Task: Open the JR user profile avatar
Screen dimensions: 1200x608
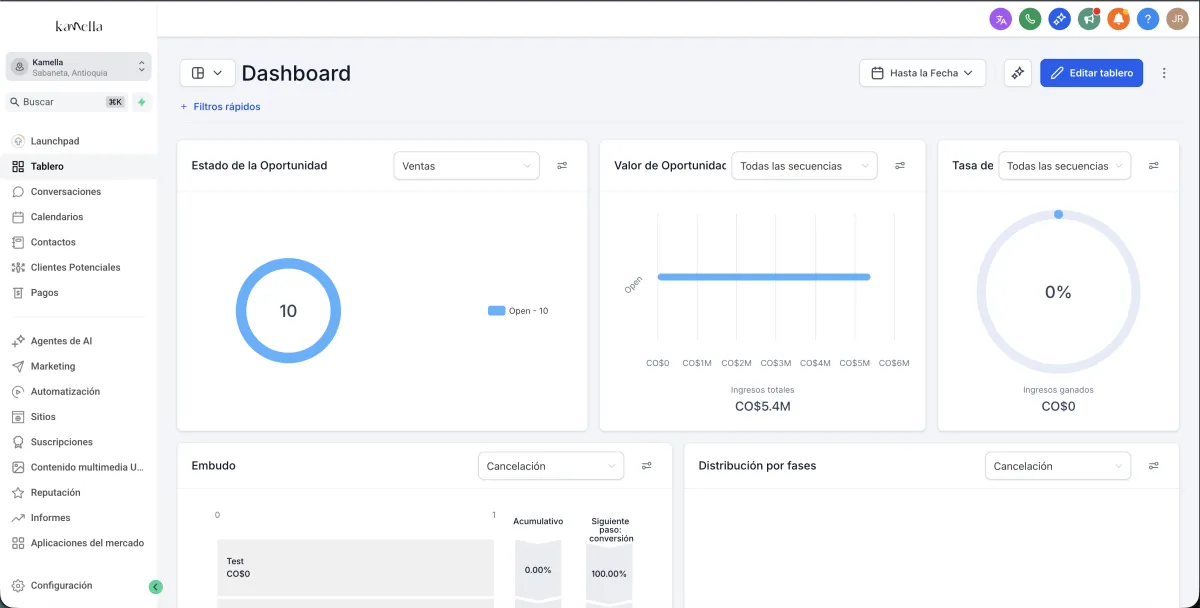Action: pos(1177,19)
